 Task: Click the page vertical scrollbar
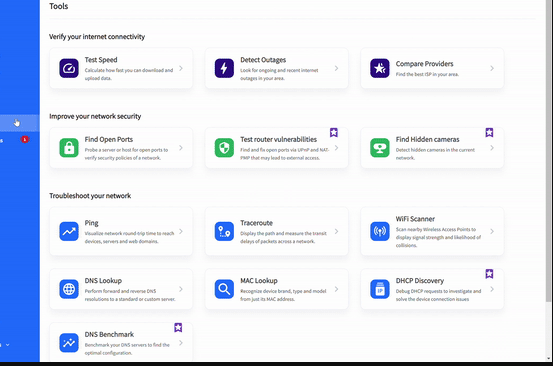[548, 151]
